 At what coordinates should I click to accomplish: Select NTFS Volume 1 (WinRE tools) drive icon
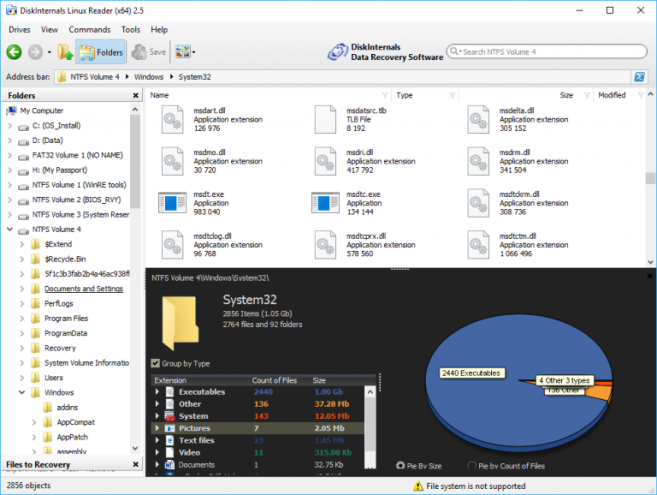(x=23, y=186)
